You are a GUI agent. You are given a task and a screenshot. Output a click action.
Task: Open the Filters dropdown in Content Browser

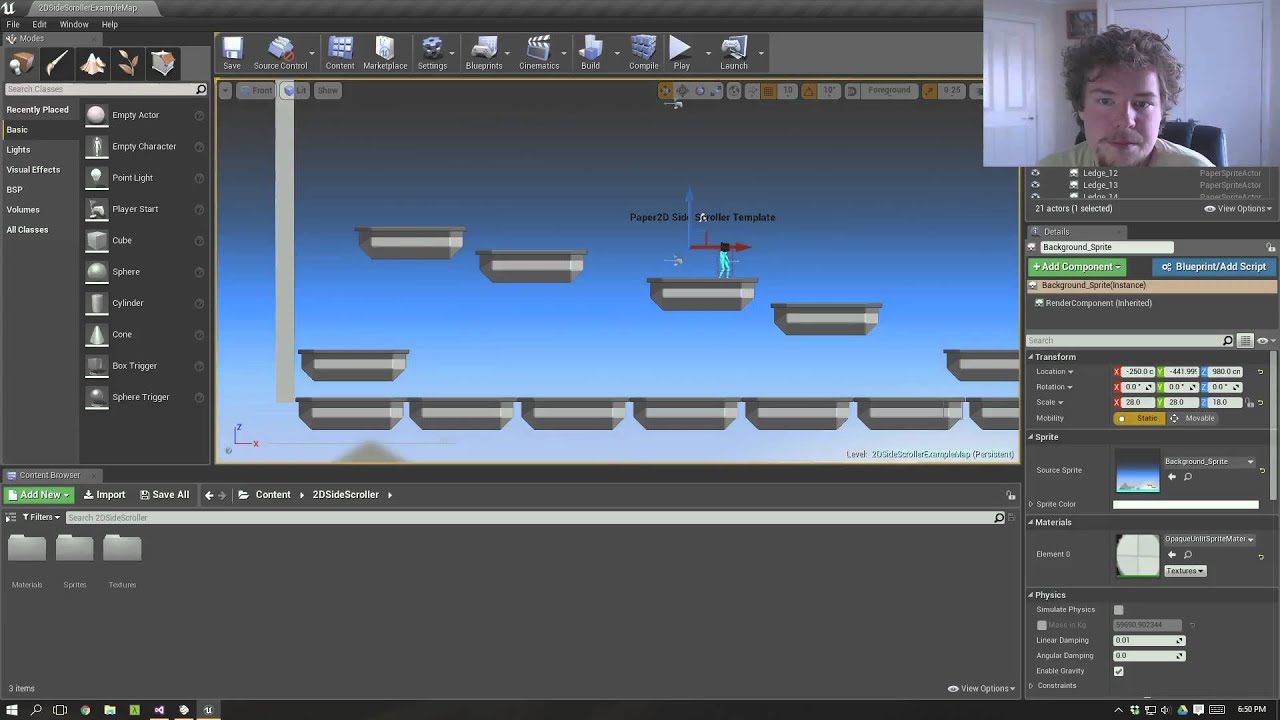[x=40, y=517]
